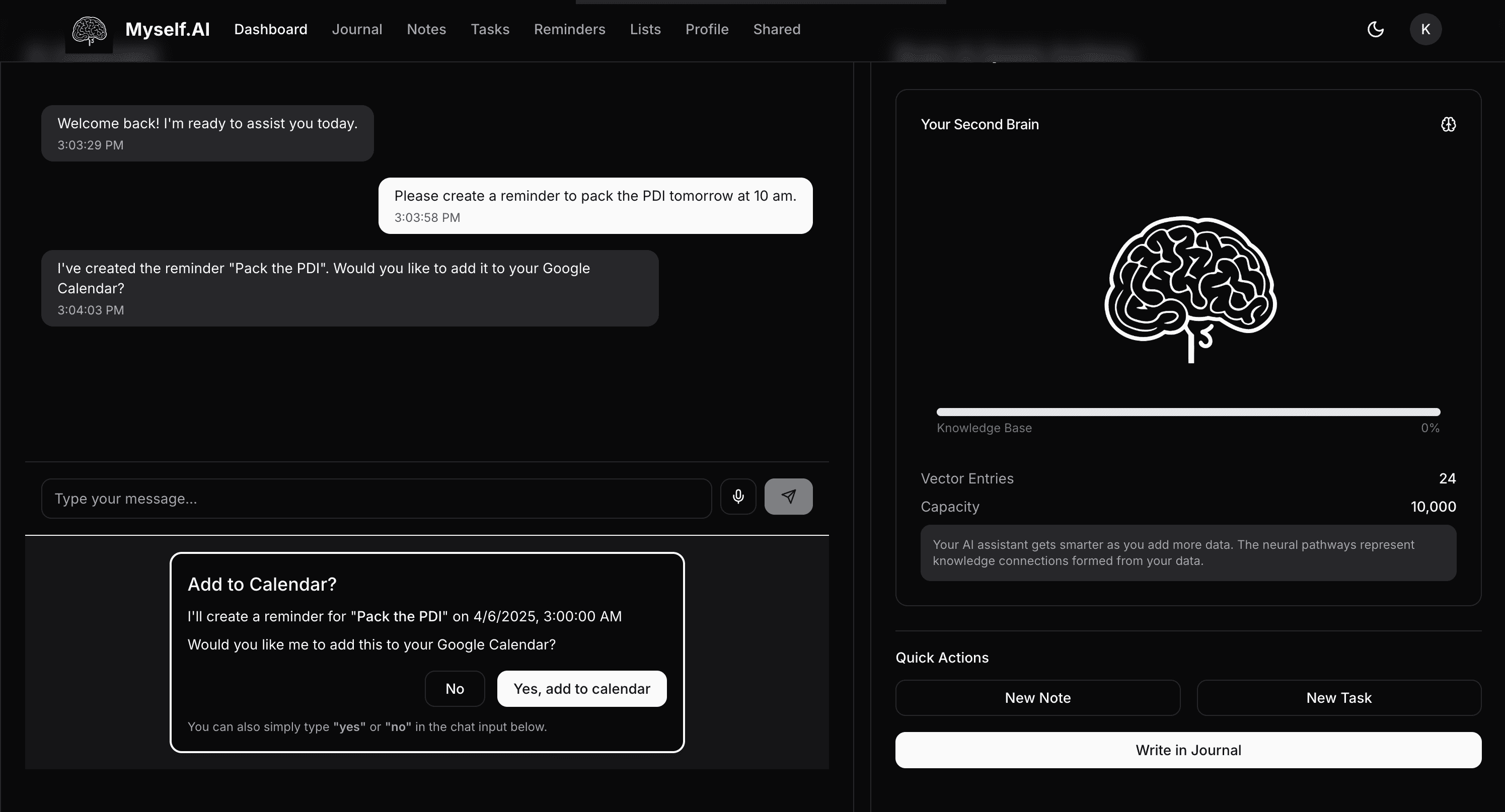Image resolution: width=1505 pixels, height=812 pixels.
Task: Click the Myself.AI brain logo icon
Action: [x=89, y=30]
